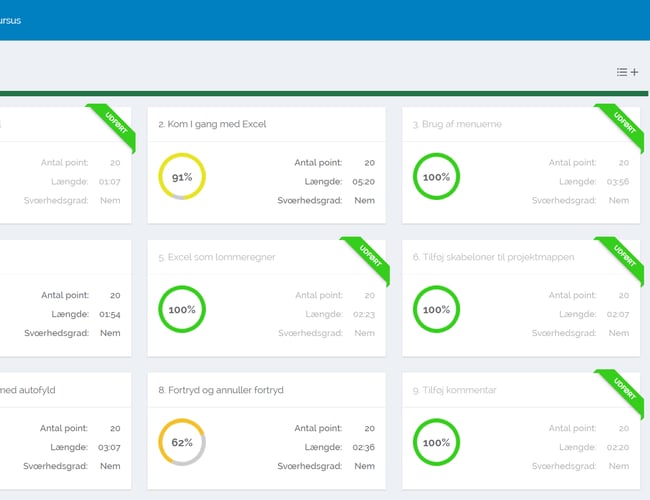
Task: Click the blue header bar course title
Action: tap(10, 20)
